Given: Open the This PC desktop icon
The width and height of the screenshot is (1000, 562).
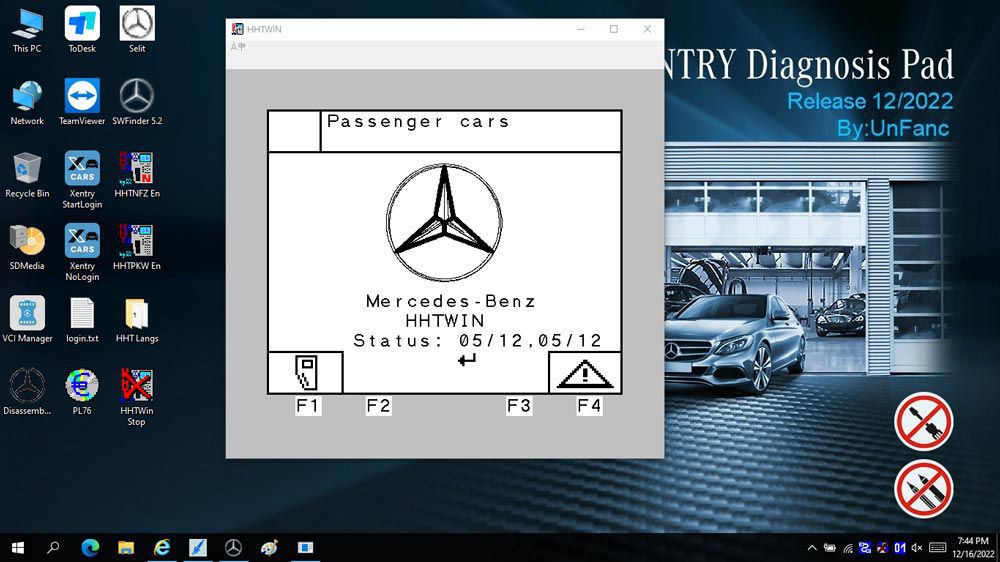Looking at the screenshot, I should click(27, 29).
